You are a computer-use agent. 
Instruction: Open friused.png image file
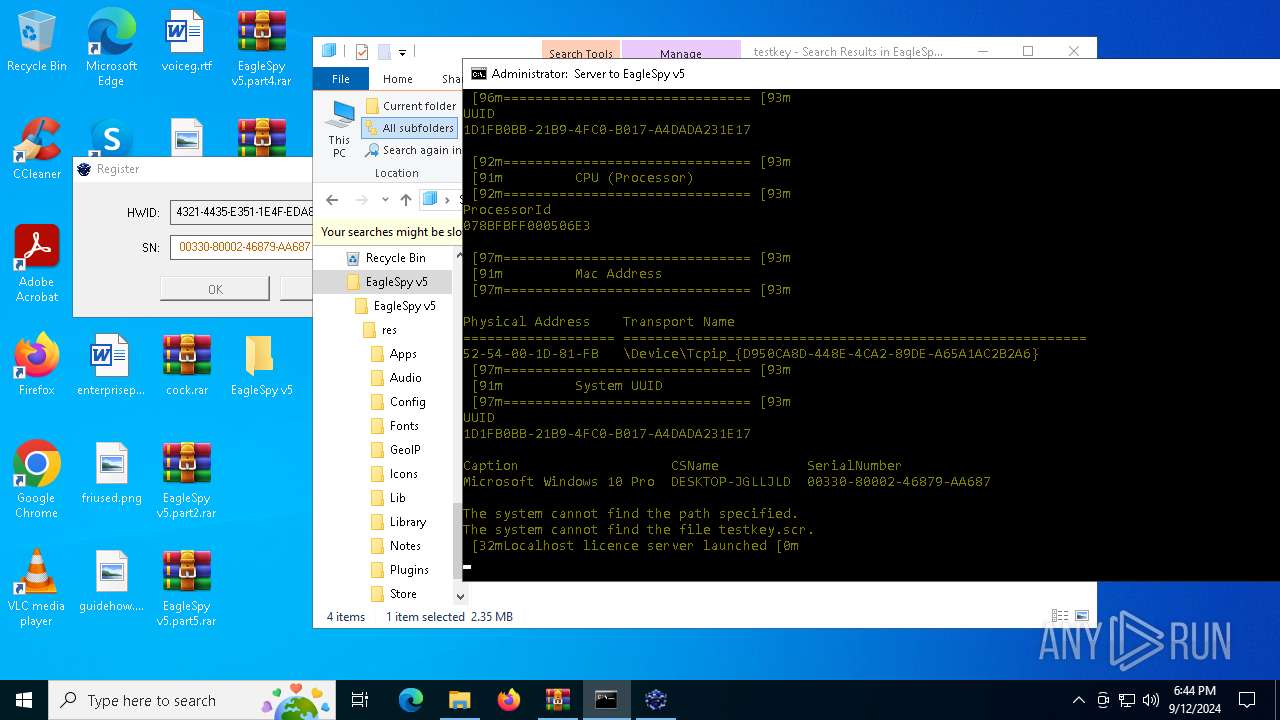111,473
